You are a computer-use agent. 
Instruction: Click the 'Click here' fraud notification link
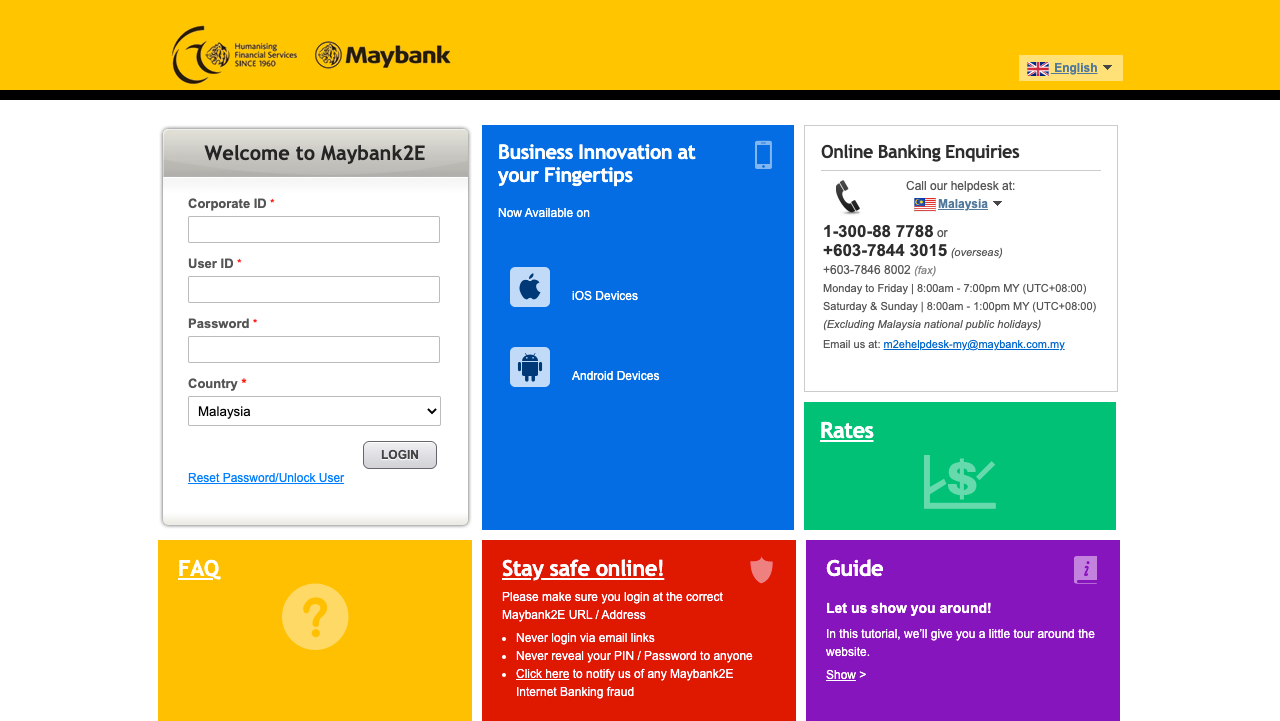pyautogui.click(x=542, y=674)
